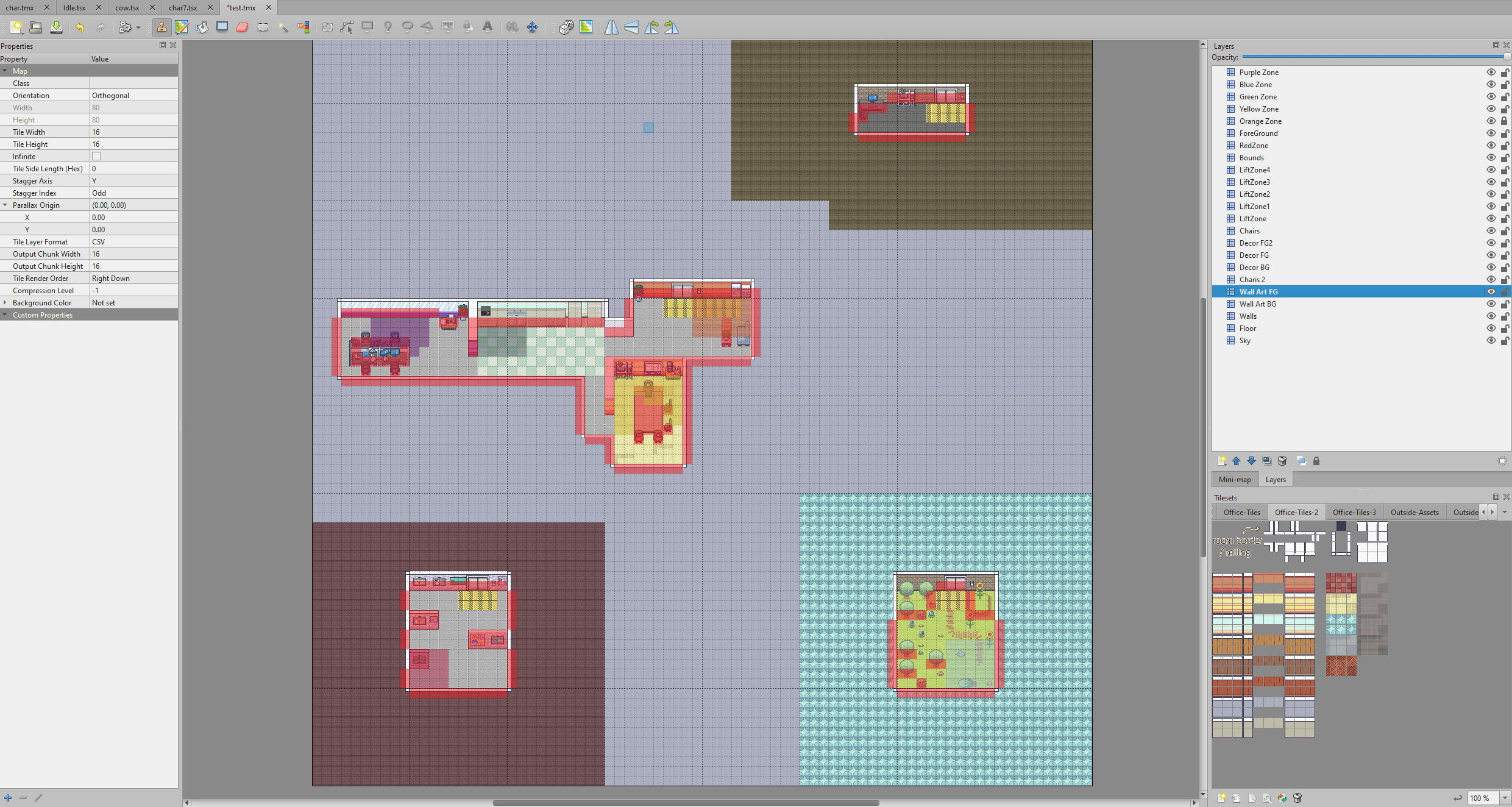Select the Bucket Fill tool
The width and height of the screenshot is (1512, 807).
point(202,27)
